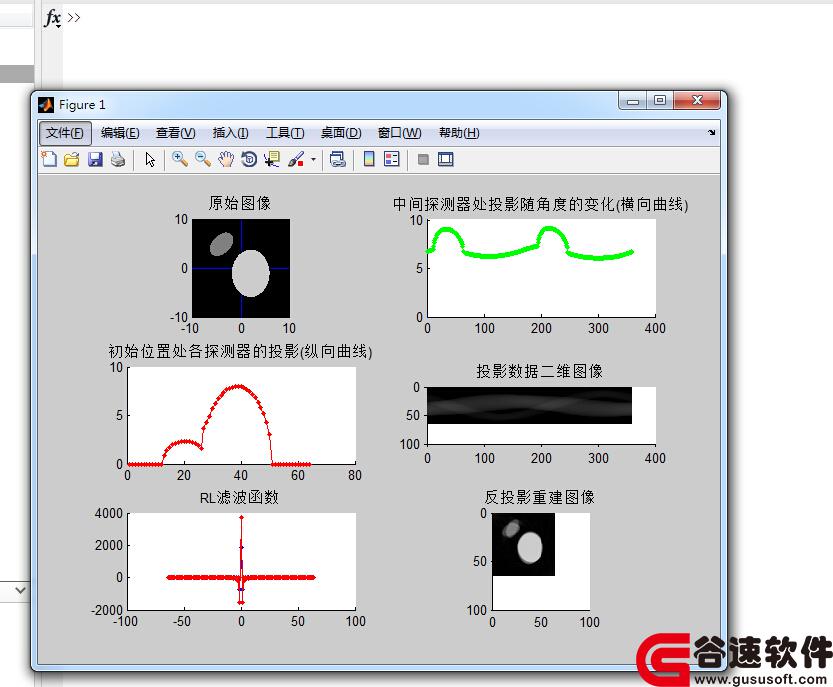
Task: Minimize the Figure 1 window
Action: pyautogui.click(x=632, y=101)
